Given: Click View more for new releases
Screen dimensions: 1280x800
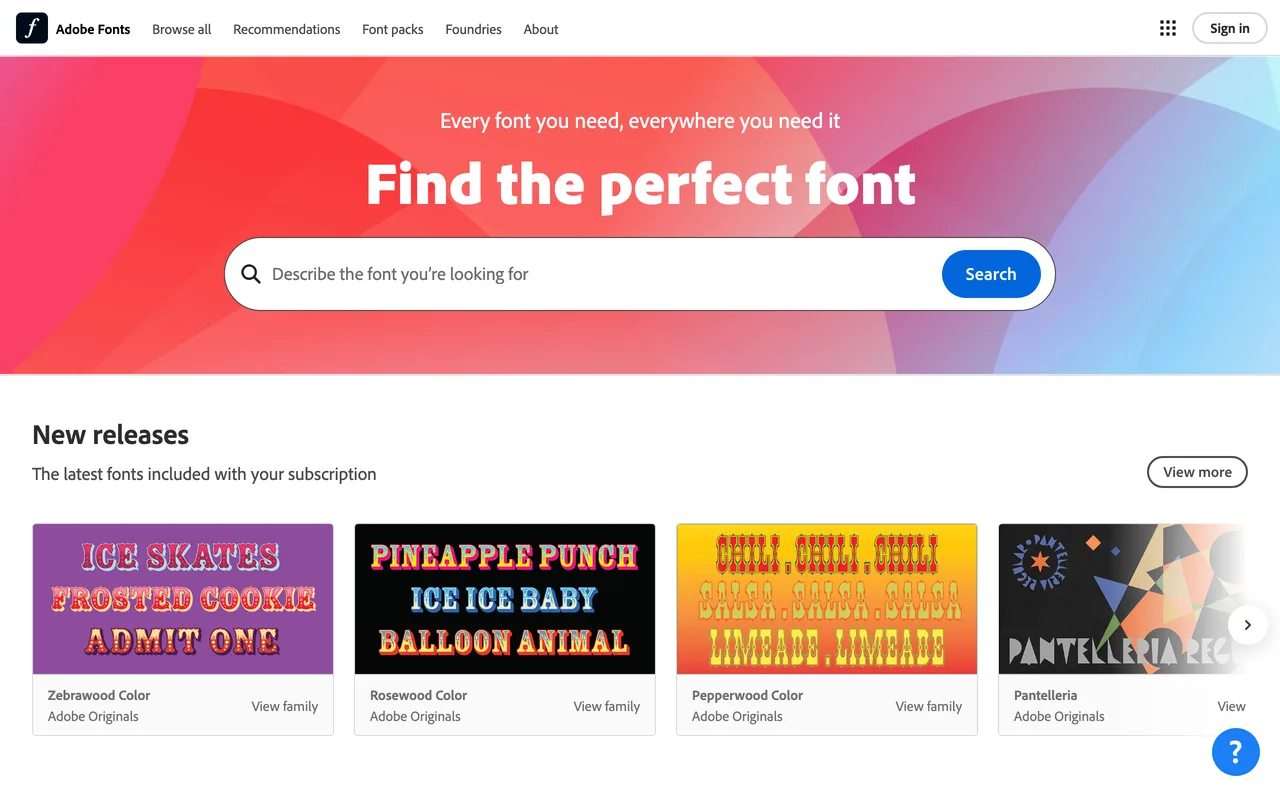Looking at the screenshot, I should [x=1197, y=472].
